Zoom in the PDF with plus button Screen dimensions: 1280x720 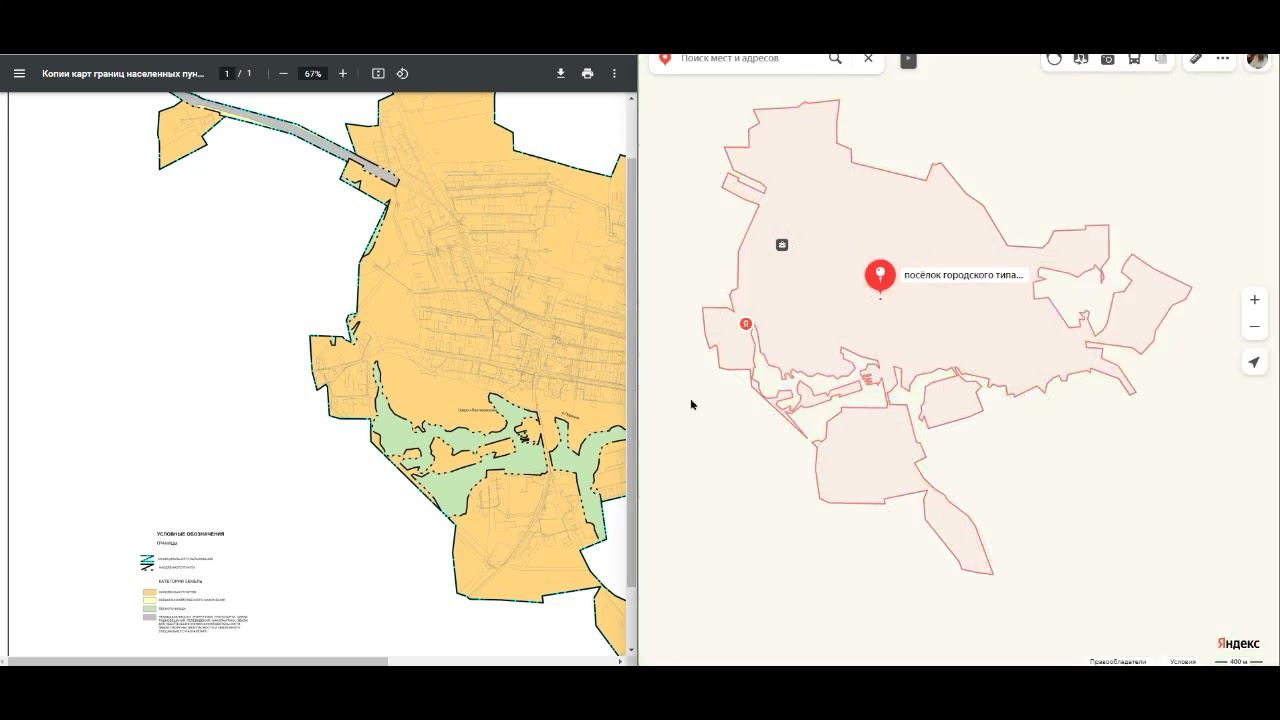(x=343, y=73)
